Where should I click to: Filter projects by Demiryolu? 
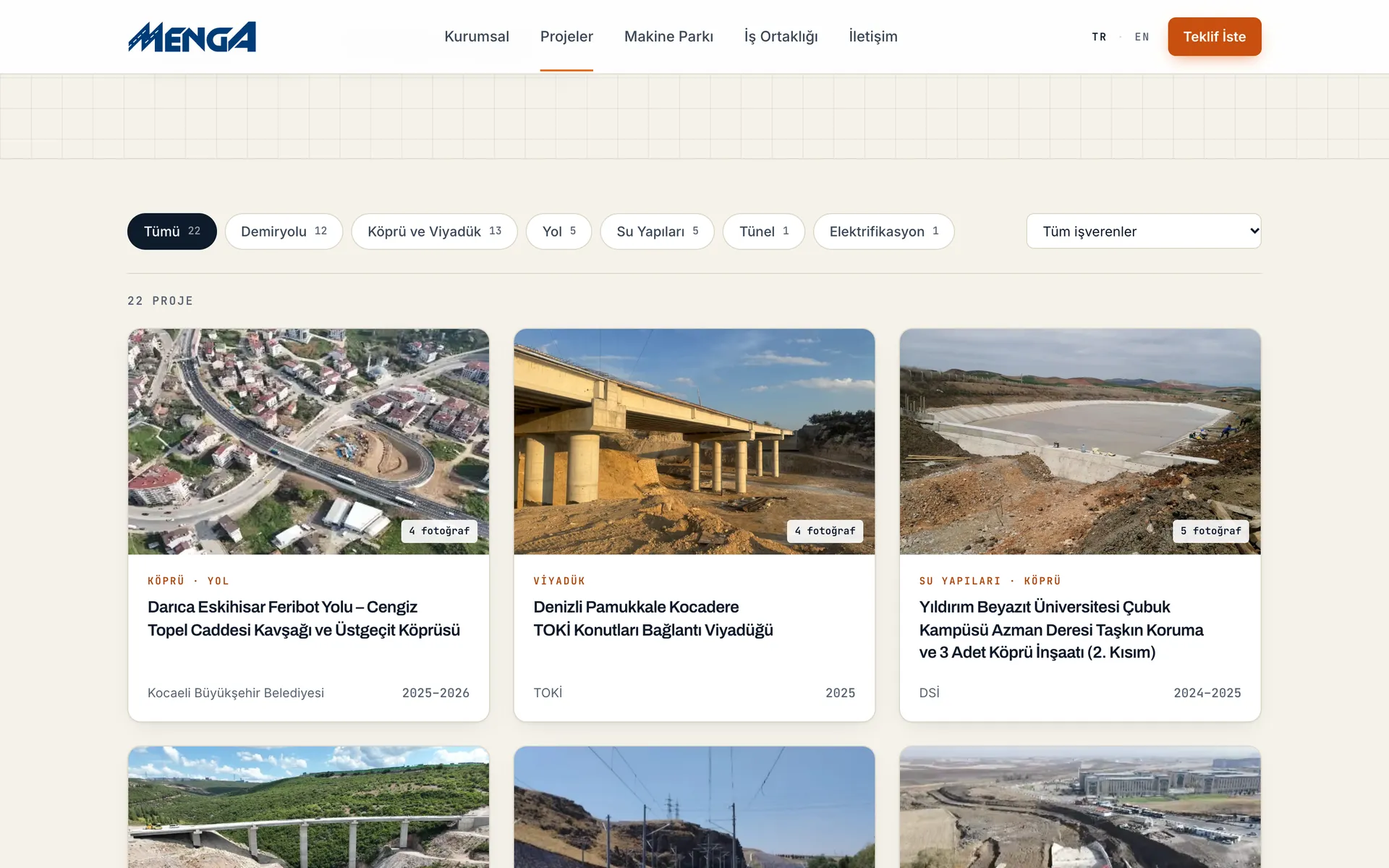pos(284,231)
